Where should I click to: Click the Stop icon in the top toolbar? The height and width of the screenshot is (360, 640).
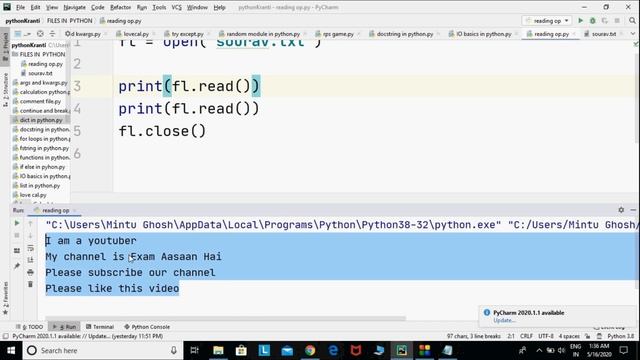point(617,20)
